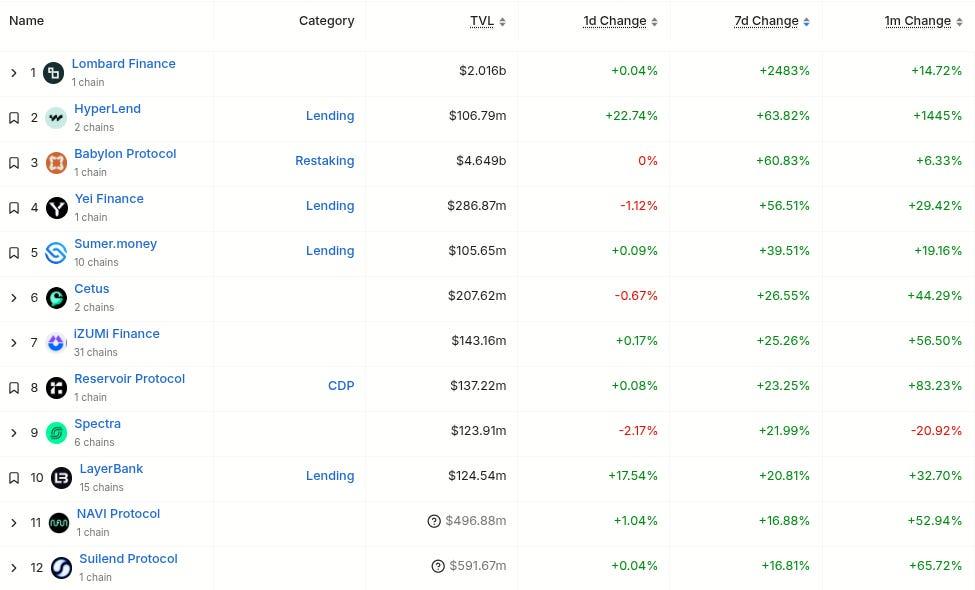Open CDP category for Reservoir Protocol
Screen dimensions: 975x590
341,386
